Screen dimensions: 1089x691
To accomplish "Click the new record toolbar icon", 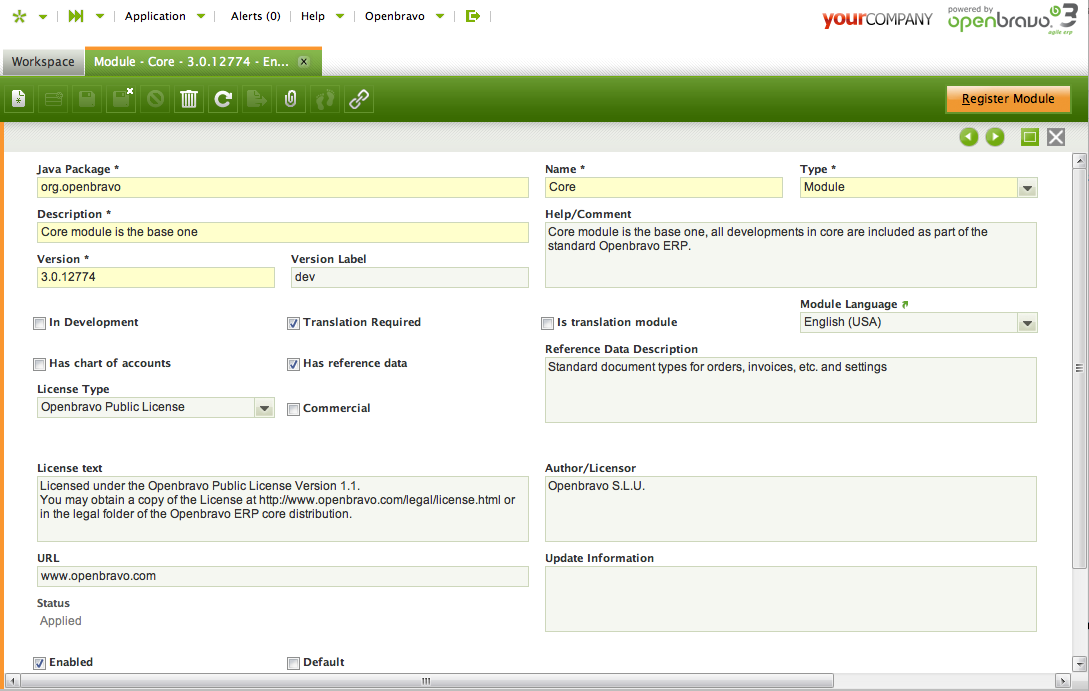I will (19, 99).
